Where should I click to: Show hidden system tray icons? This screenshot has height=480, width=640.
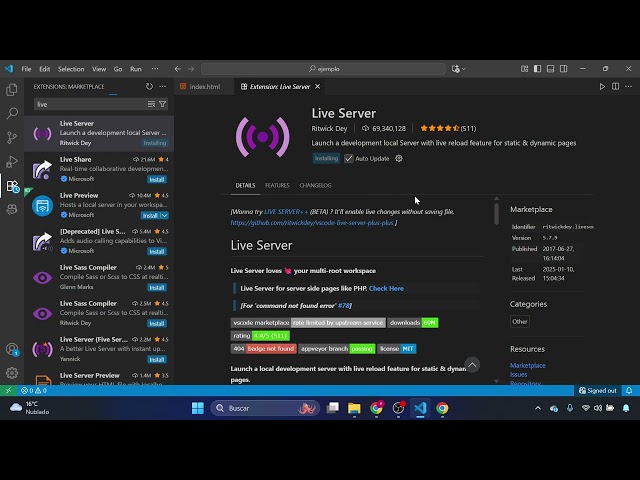[538, 408]
